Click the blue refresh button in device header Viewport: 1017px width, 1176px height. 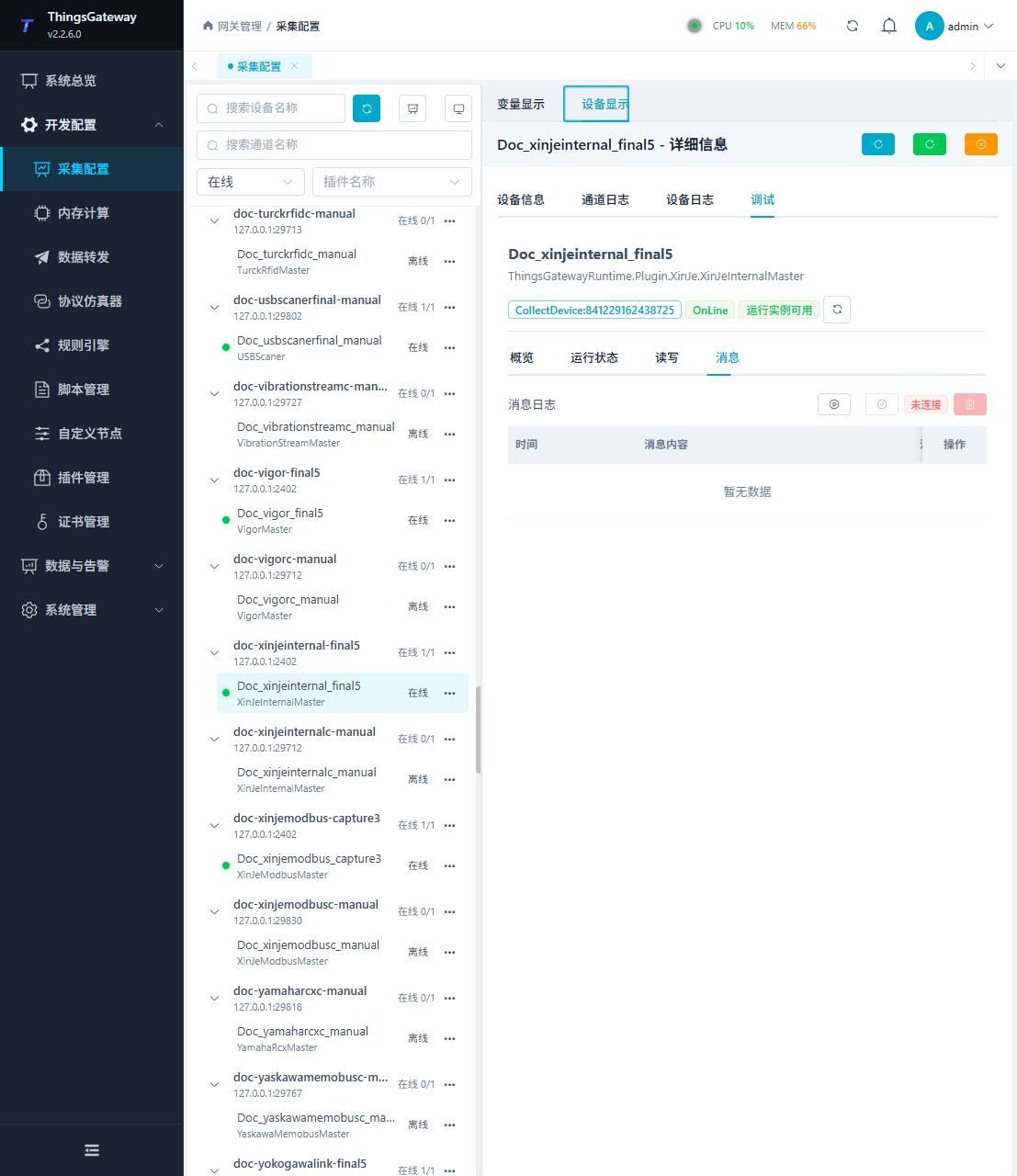click(x=877, y=144)
